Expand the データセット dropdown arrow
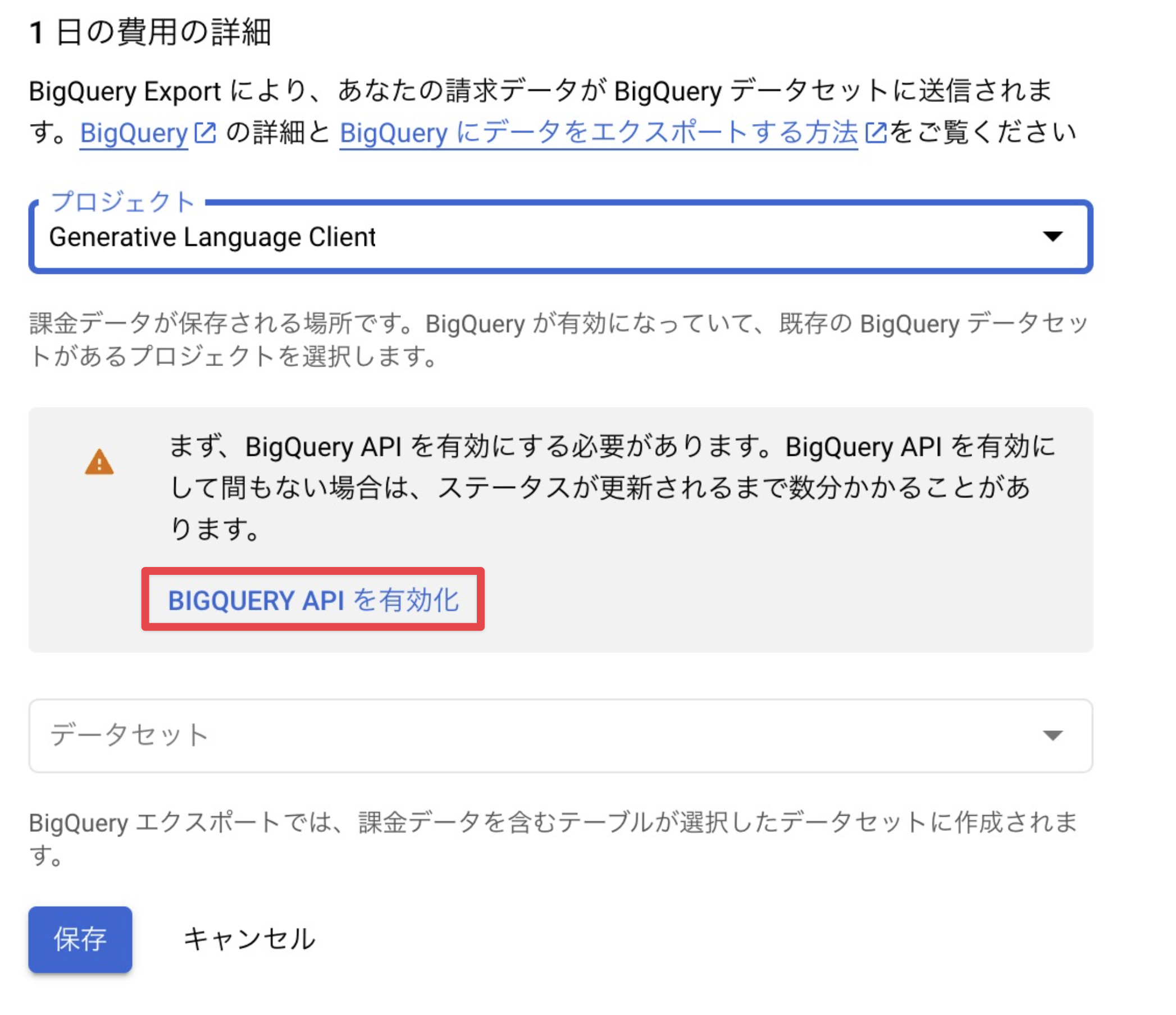The height and width of the screenshot is (1015, 1176). [1052, 735]
